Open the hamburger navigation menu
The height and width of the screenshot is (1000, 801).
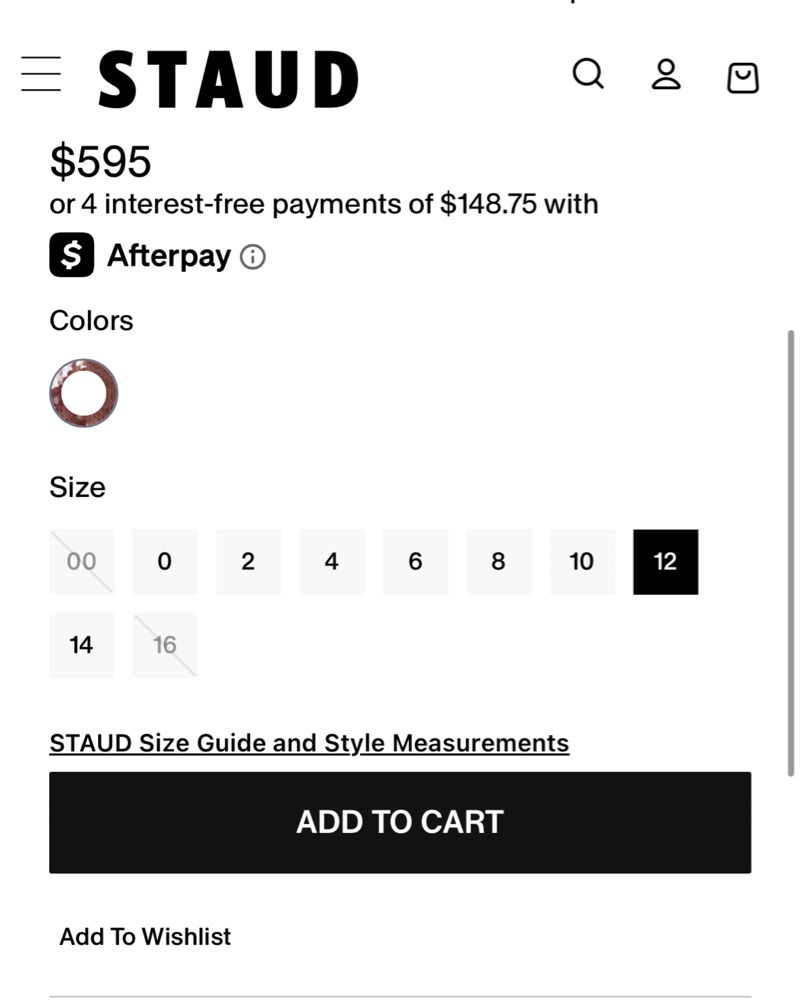[x=41, y=75]
